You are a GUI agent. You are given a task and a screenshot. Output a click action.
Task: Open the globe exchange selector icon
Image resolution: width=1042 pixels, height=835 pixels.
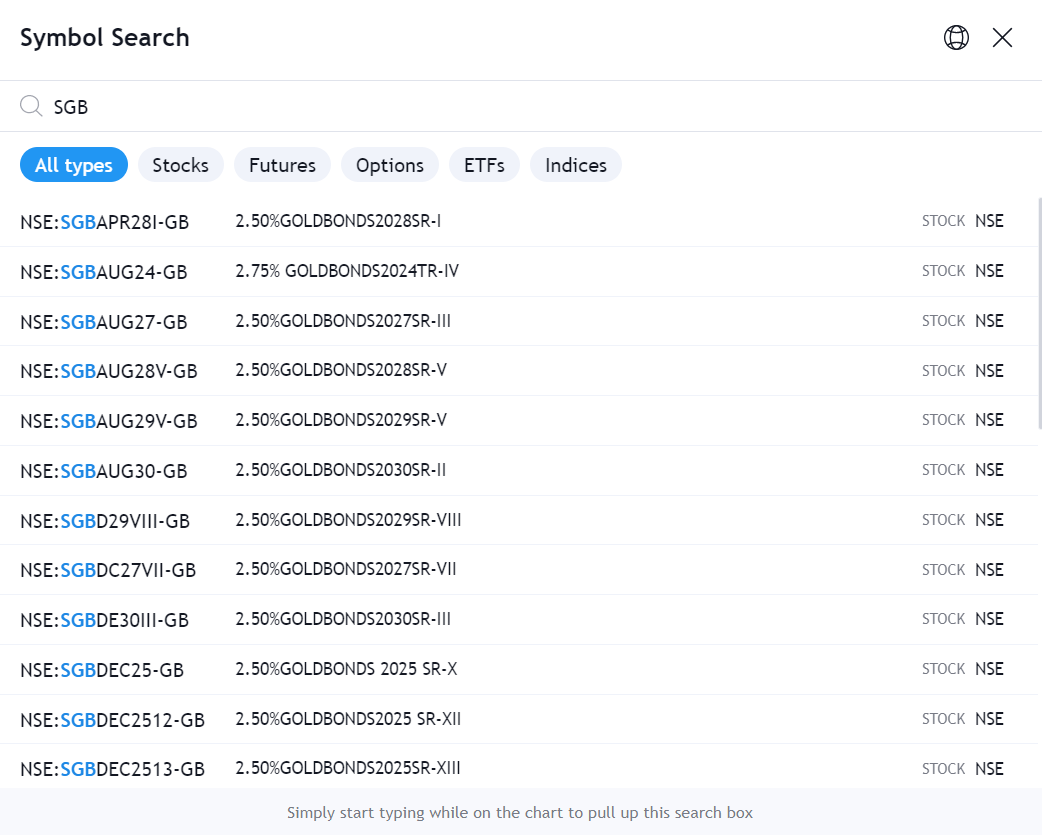[x=956, y=38]
